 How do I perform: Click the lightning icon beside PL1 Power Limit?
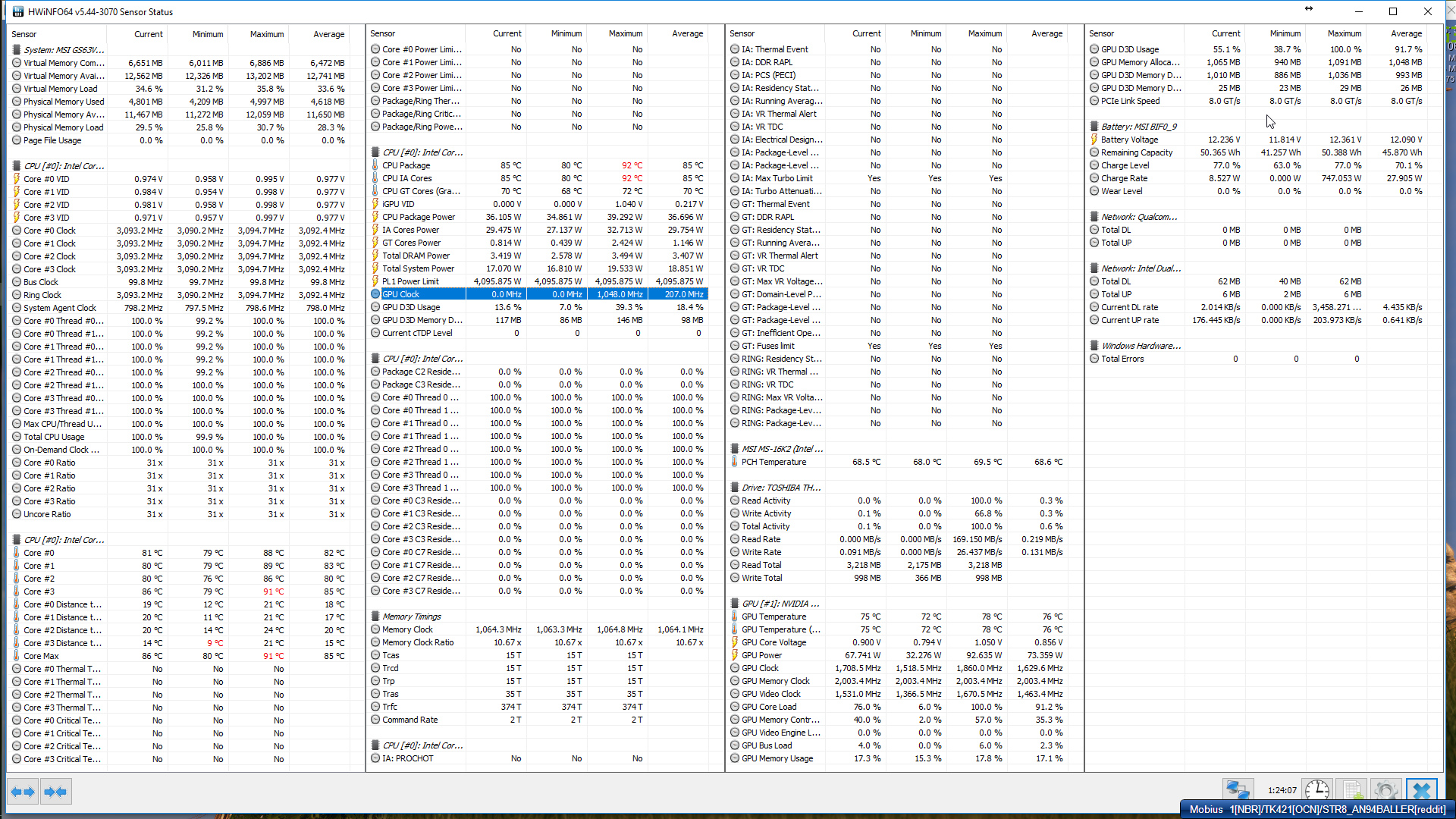(x=375, y=281)
